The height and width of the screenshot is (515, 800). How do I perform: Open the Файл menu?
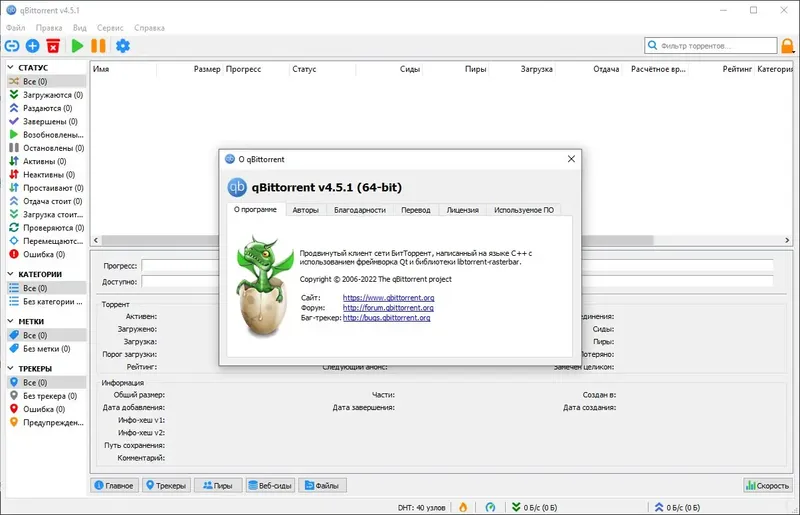(15, 28)
